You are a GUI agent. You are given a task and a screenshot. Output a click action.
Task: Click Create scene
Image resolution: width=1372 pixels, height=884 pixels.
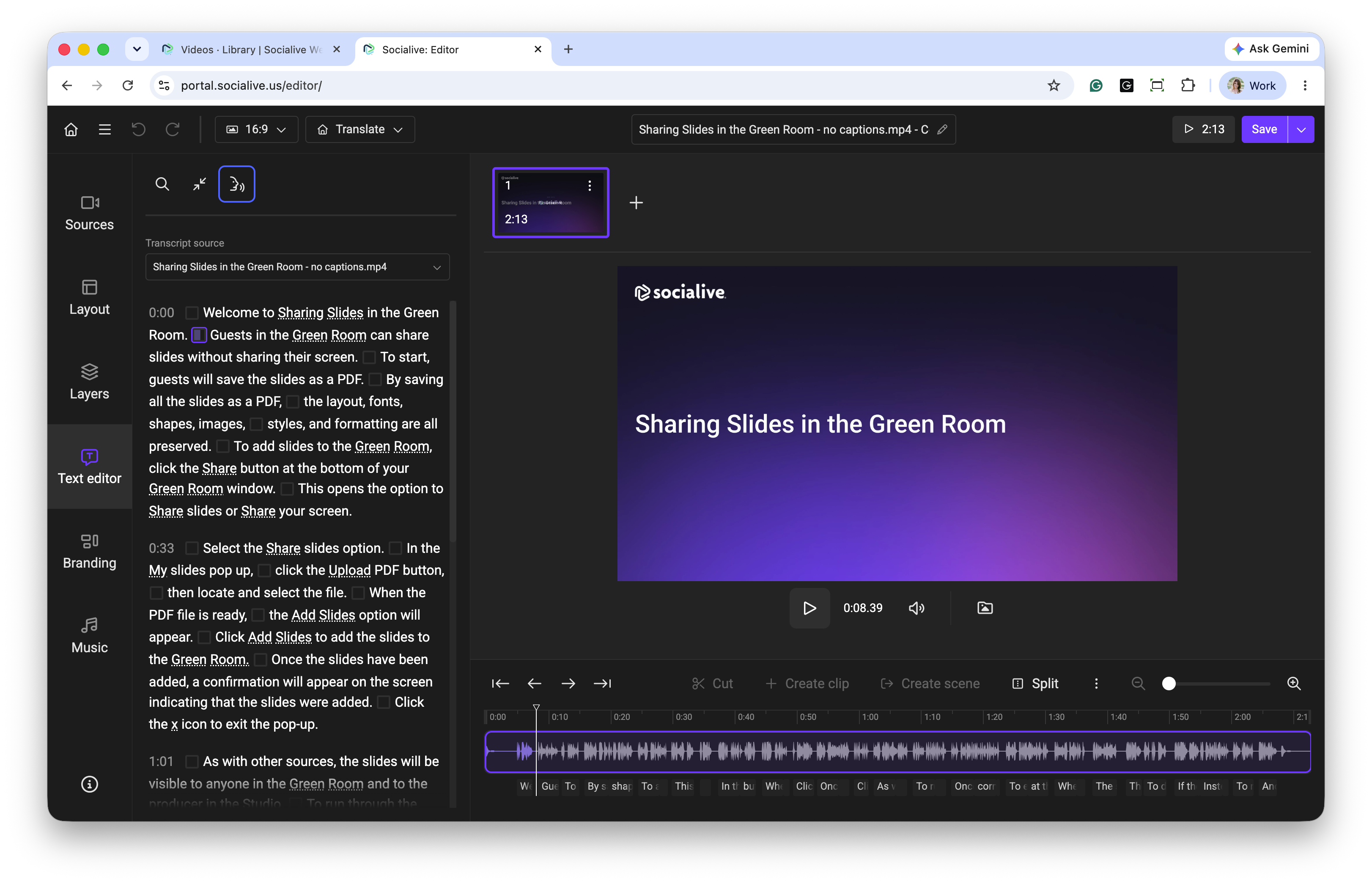click(x=930, y=684)
